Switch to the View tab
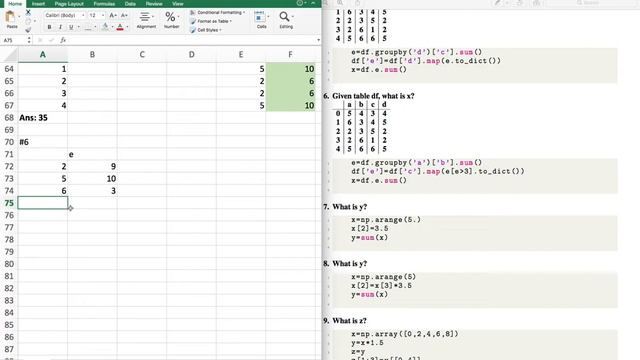 coord(178,3)
